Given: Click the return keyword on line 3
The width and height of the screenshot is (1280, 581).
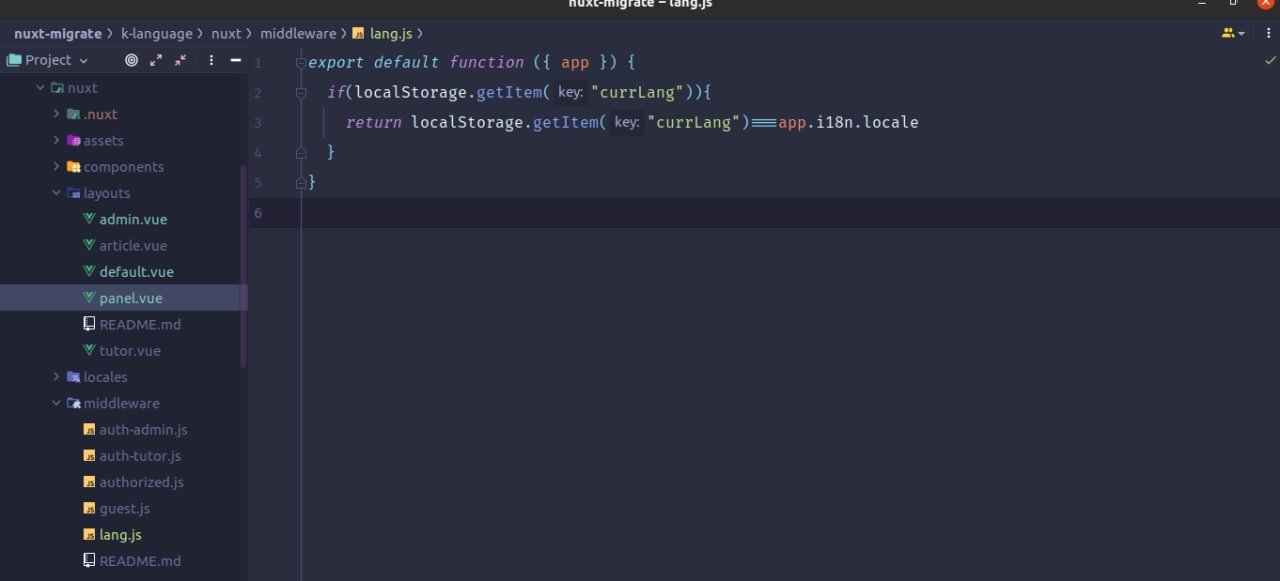Looking at the screenshot, I should [x=374, y=122].
